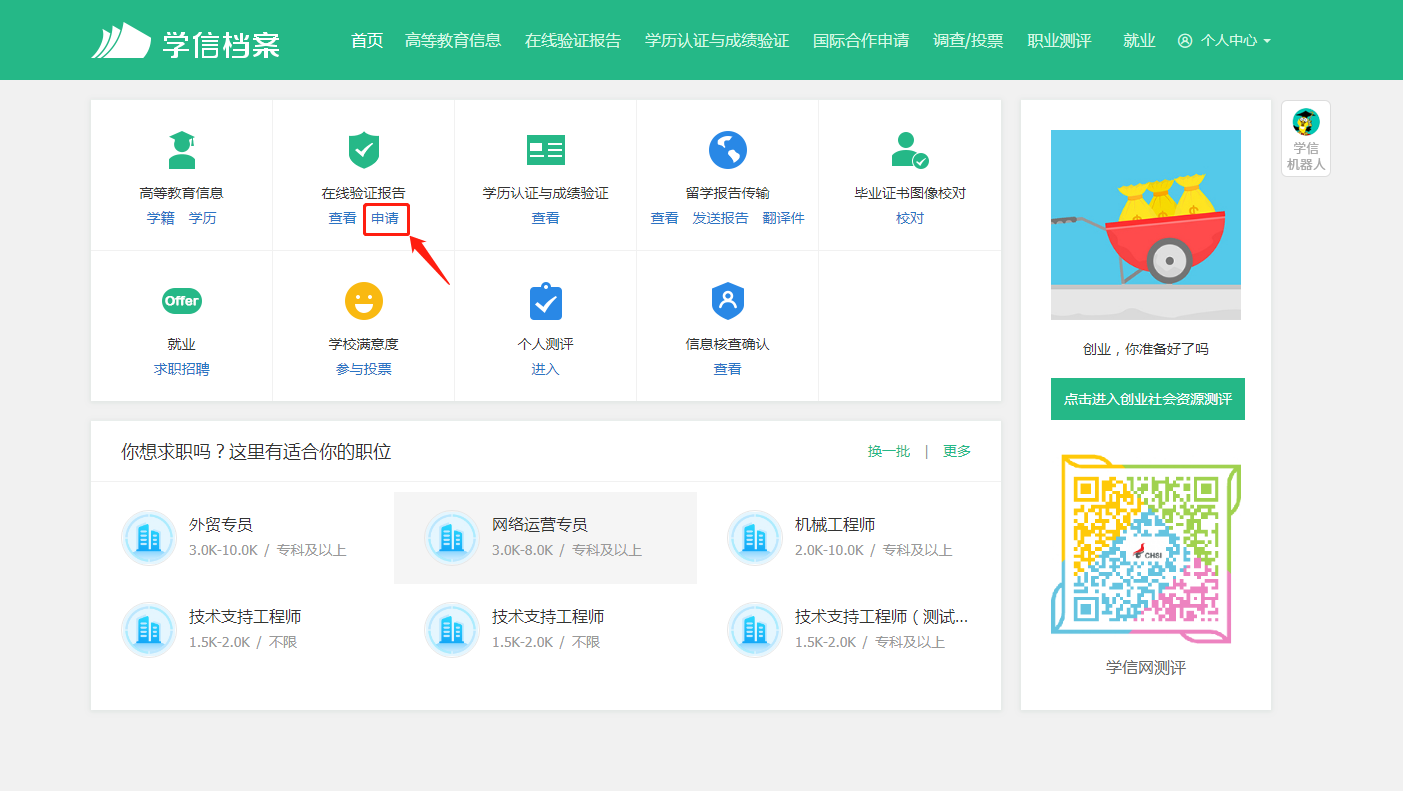Image resolution: width=1403 pixels, height=791 pixels.
Task: Click the user avatar icon beside 个人中心
Action: click(x=1185, y=41)
